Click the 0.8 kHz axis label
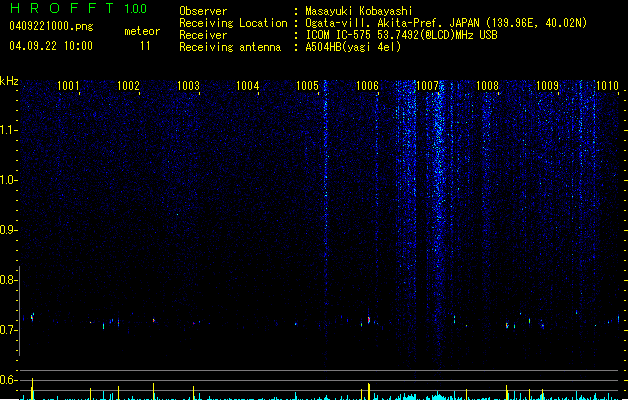The height and width of the screenshot is (400, 629). (x=9, y=280)
